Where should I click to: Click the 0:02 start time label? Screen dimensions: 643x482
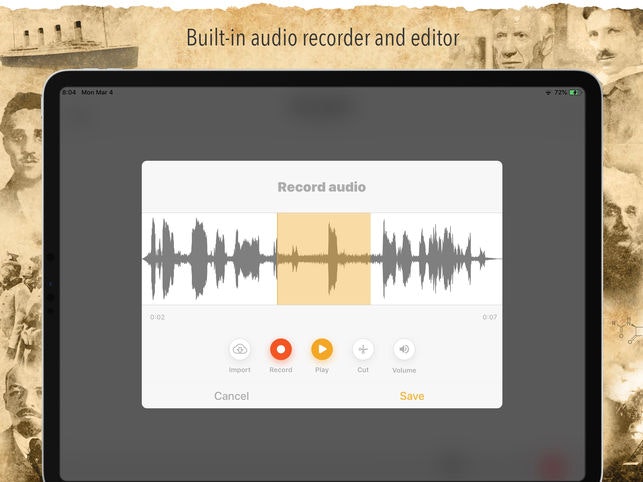(x=157, y=317)
